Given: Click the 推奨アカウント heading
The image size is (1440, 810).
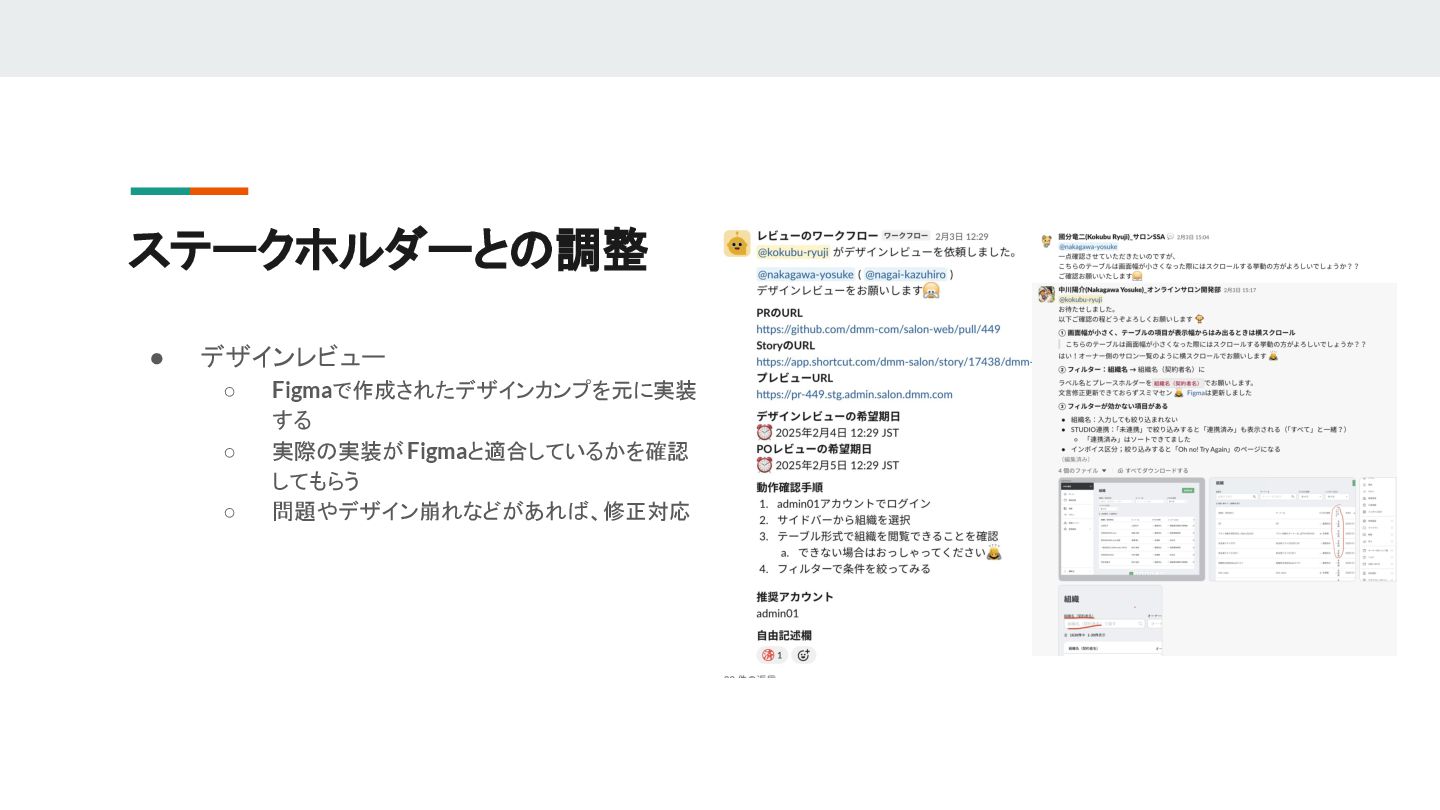Looking at the screenshot, I should (795, 597).
